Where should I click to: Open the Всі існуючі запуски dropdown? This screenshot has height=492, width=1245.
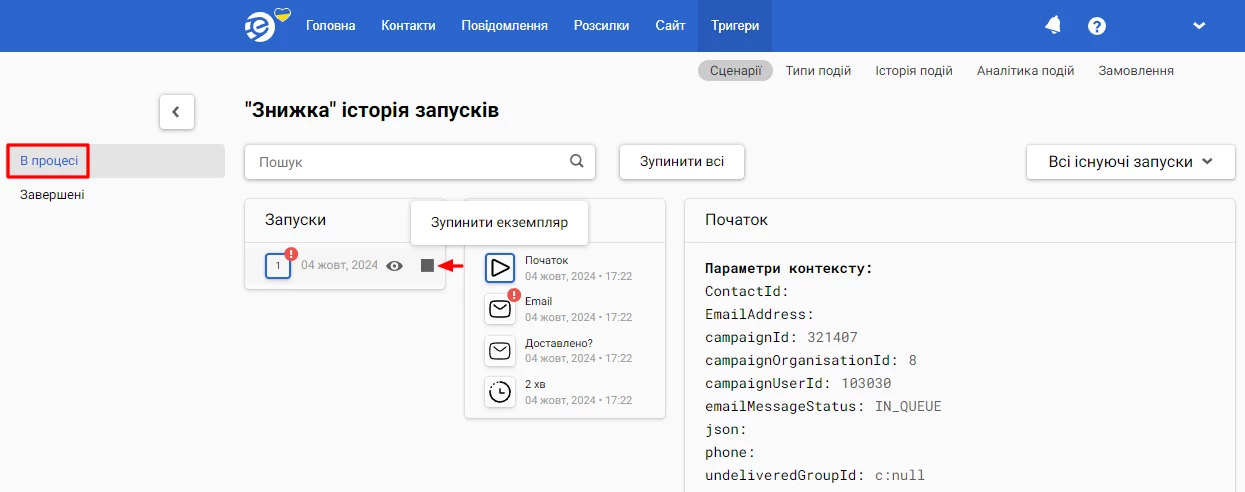click(1131, 161)
